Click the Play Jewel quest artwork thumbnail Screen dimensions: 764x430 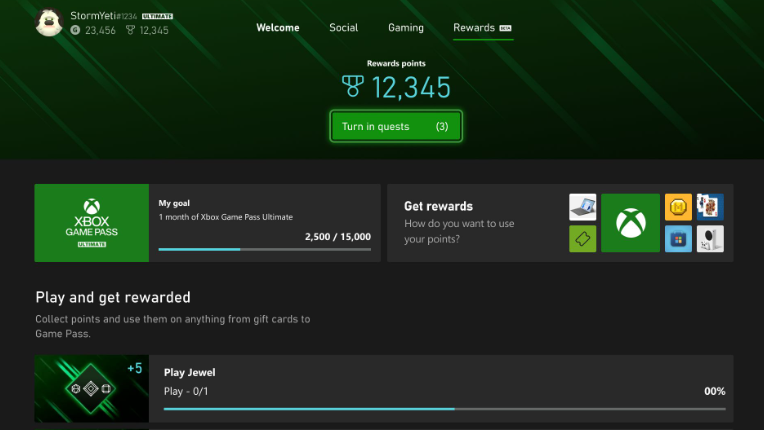(x=92, y=389)
